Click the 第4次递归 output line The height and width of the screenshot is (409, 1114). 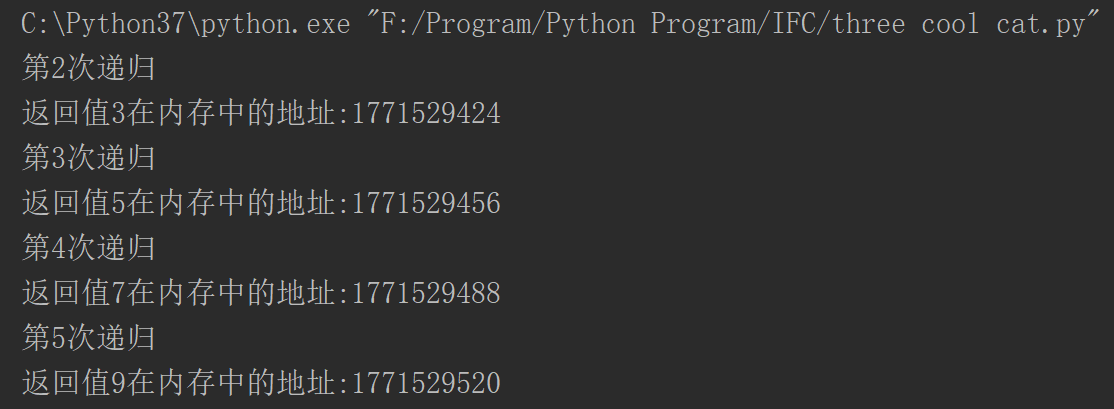(x=88, y=248)
